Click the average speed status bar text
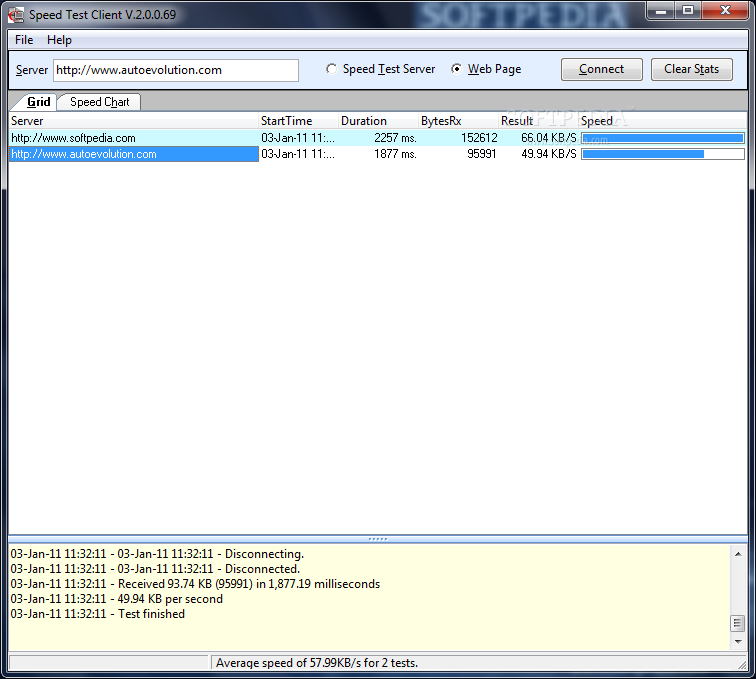The width and height of the screenshot is (756, 679). pyautogui.click(x=317, y=663)
